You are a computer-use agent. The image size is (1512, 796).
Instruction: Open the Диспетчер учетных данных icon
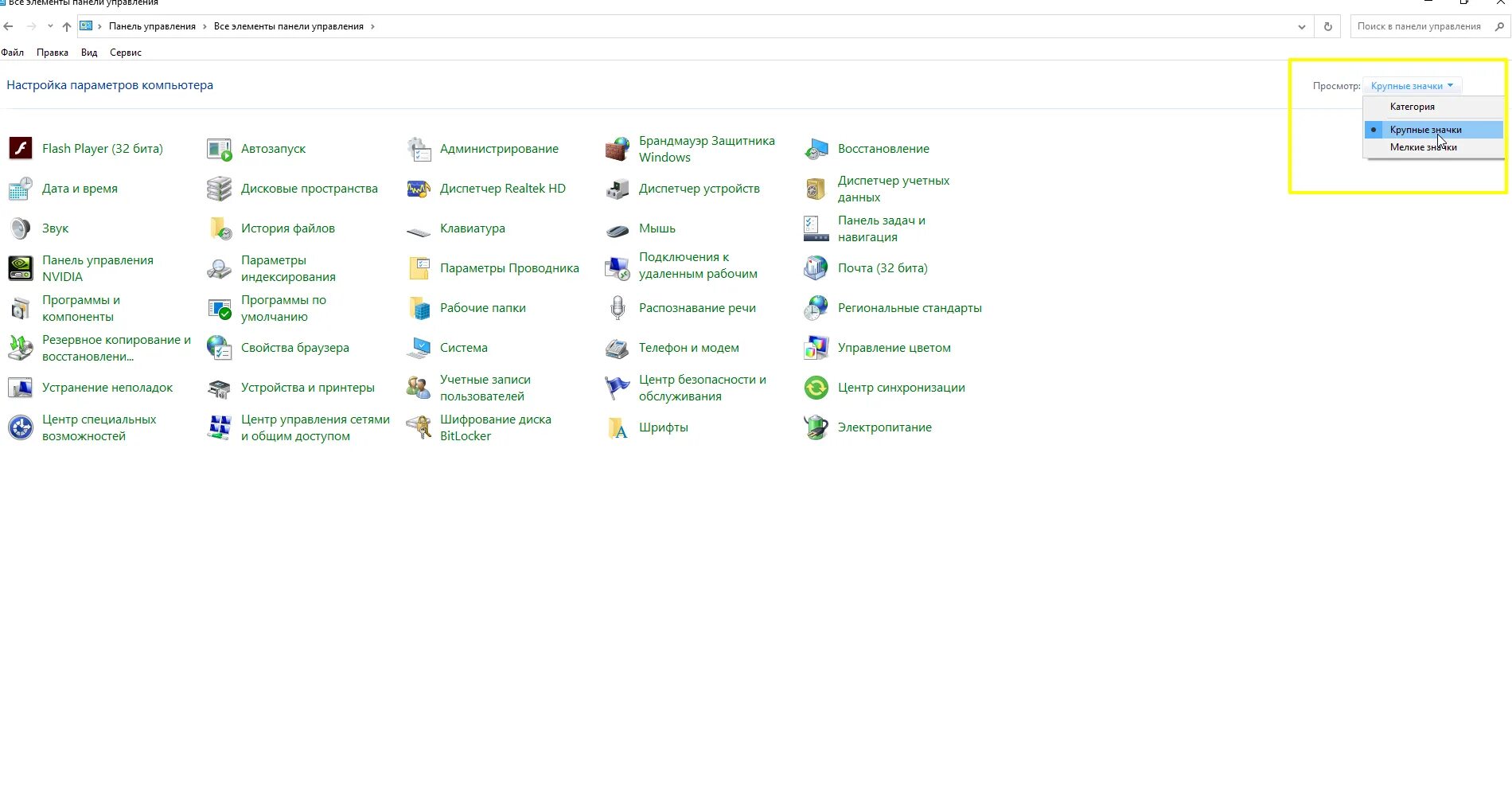tap(816, 189)
